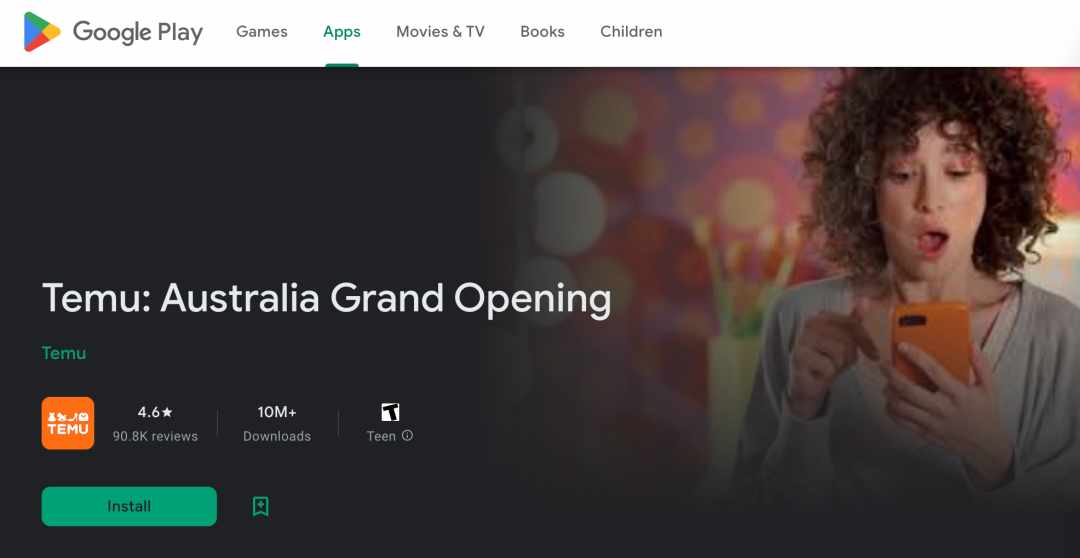1080x558 pixels.
Task: Go to the Books tab
Action: pyautogui.click(x=542, y=32)
